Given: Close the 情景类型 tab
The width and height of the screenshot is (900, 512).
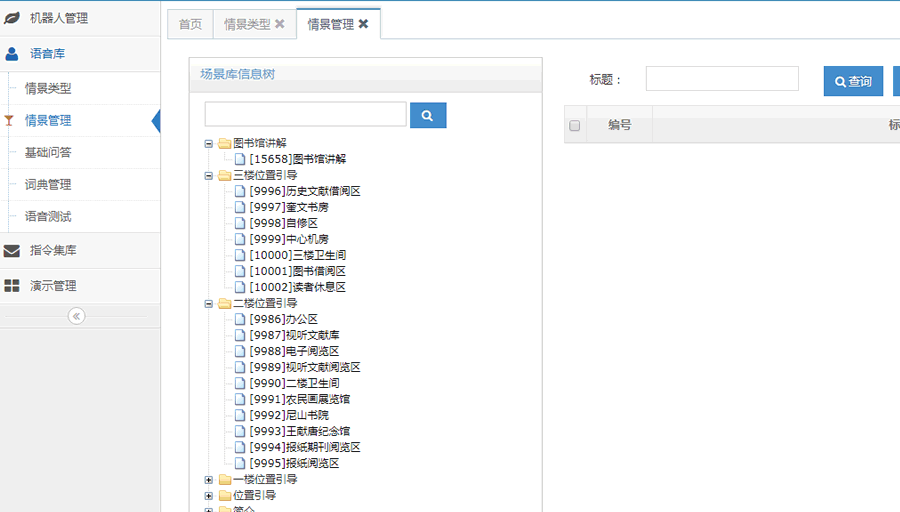Looking at the screenshot, I should [280, 24].
